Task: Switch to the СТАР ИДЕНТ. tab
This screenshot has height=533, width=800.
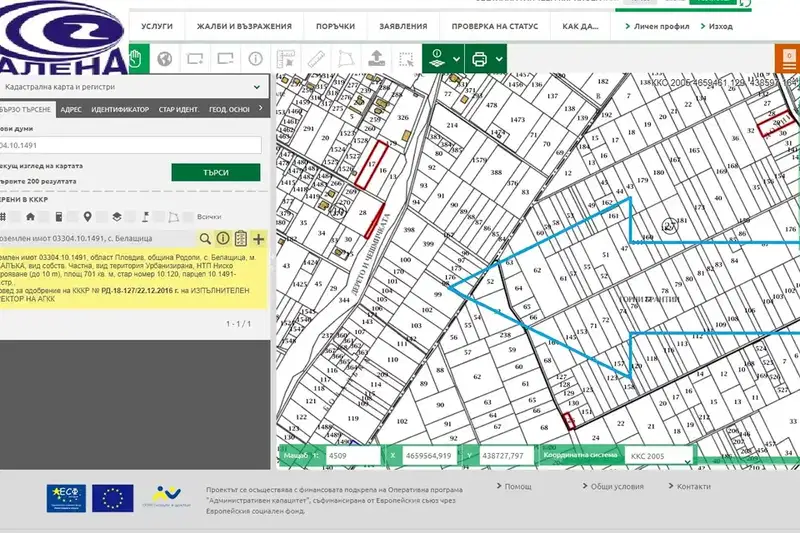Action: pos(179,109)
